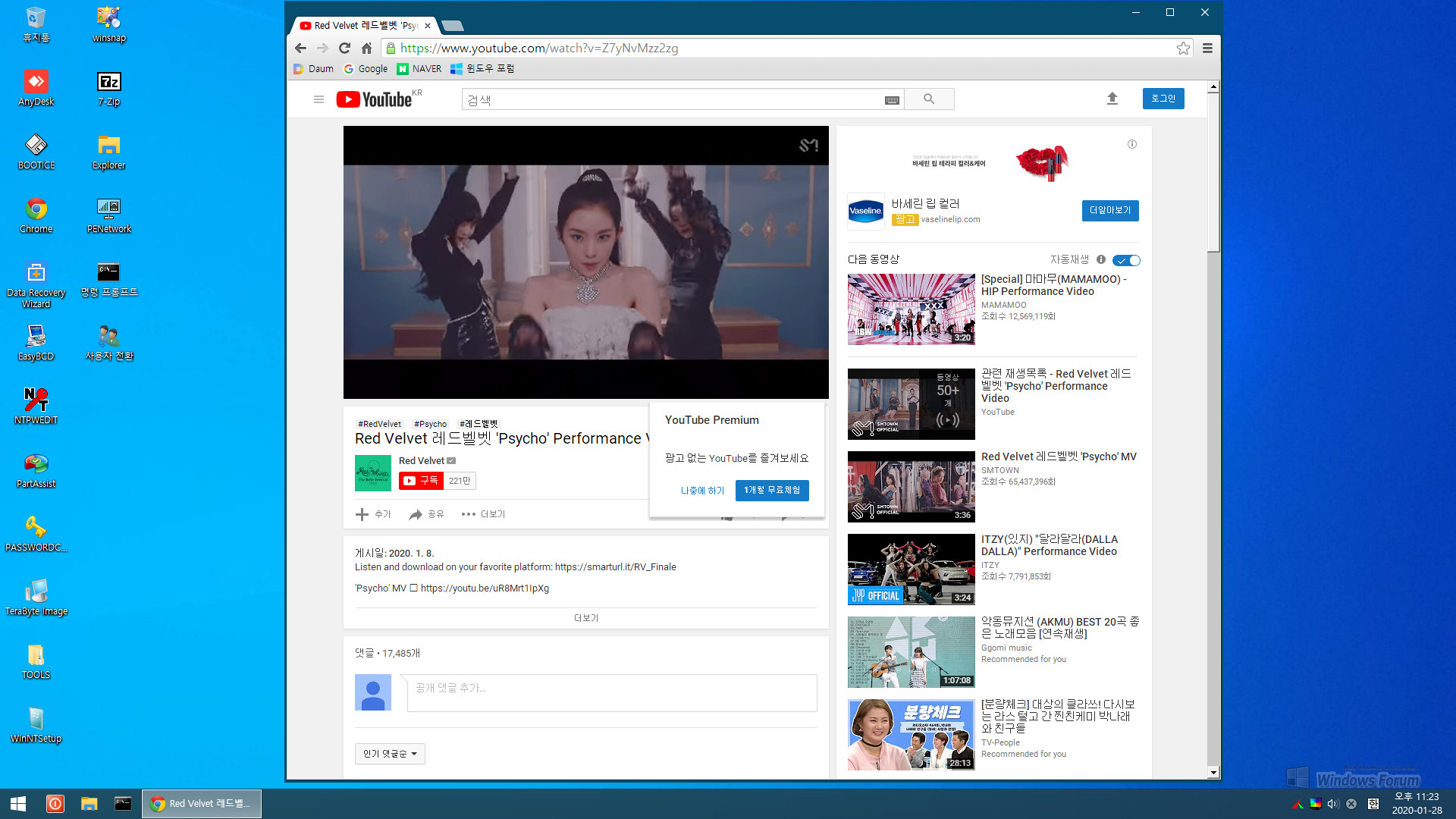
Task: Open BOOTICE desktop icon
Action: [x=36, y=152]
